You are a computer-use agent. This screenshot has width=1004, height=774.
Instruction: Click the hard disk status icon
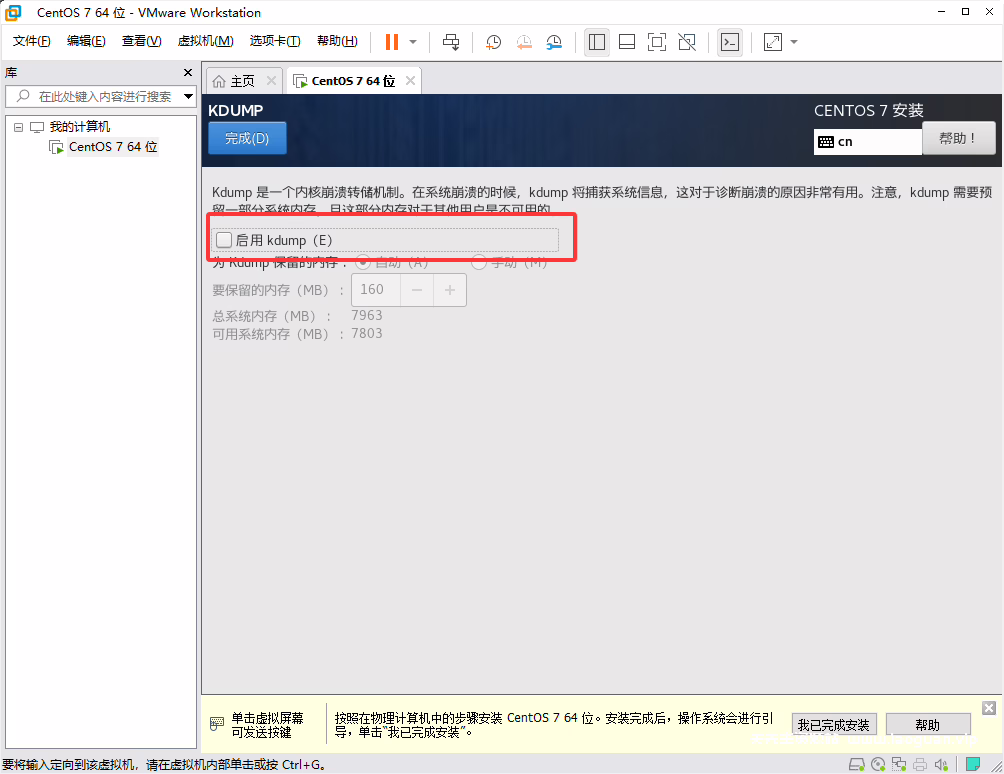[x=856, y=764]
